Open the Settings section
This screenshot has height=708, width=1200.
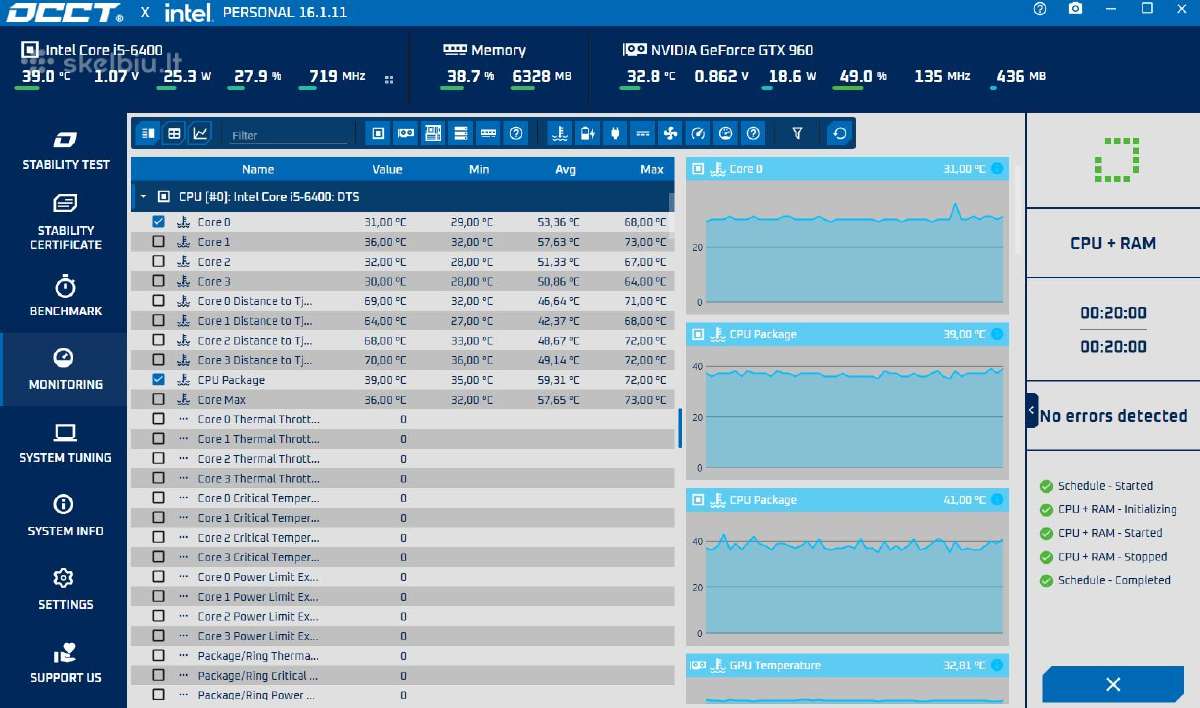(x=65, y=590)
